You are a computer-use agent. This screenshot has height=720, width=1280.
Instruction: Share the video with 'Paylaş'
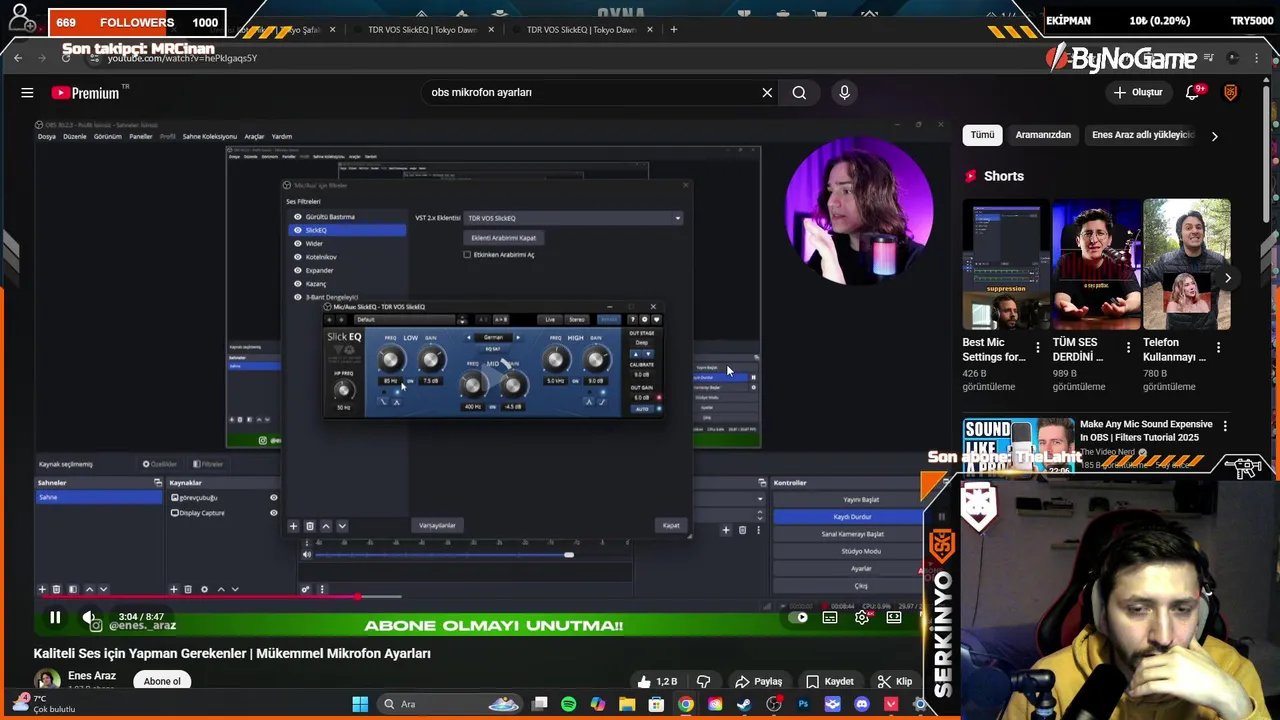tap(758, 681)
